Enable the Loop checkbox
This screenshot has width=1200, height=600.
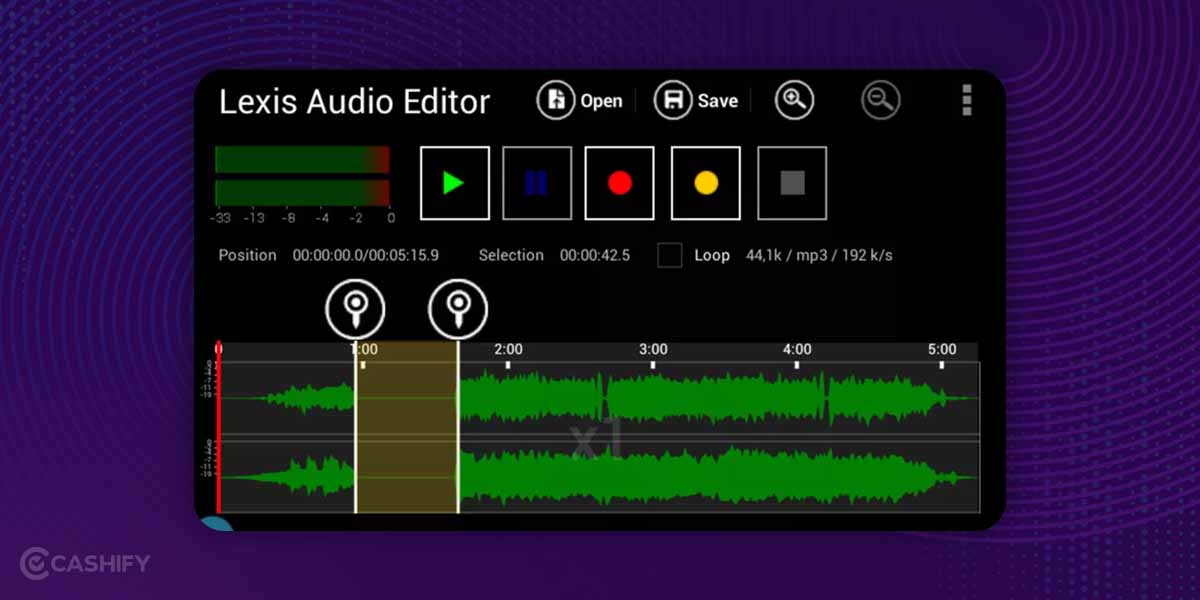[669, 255]
